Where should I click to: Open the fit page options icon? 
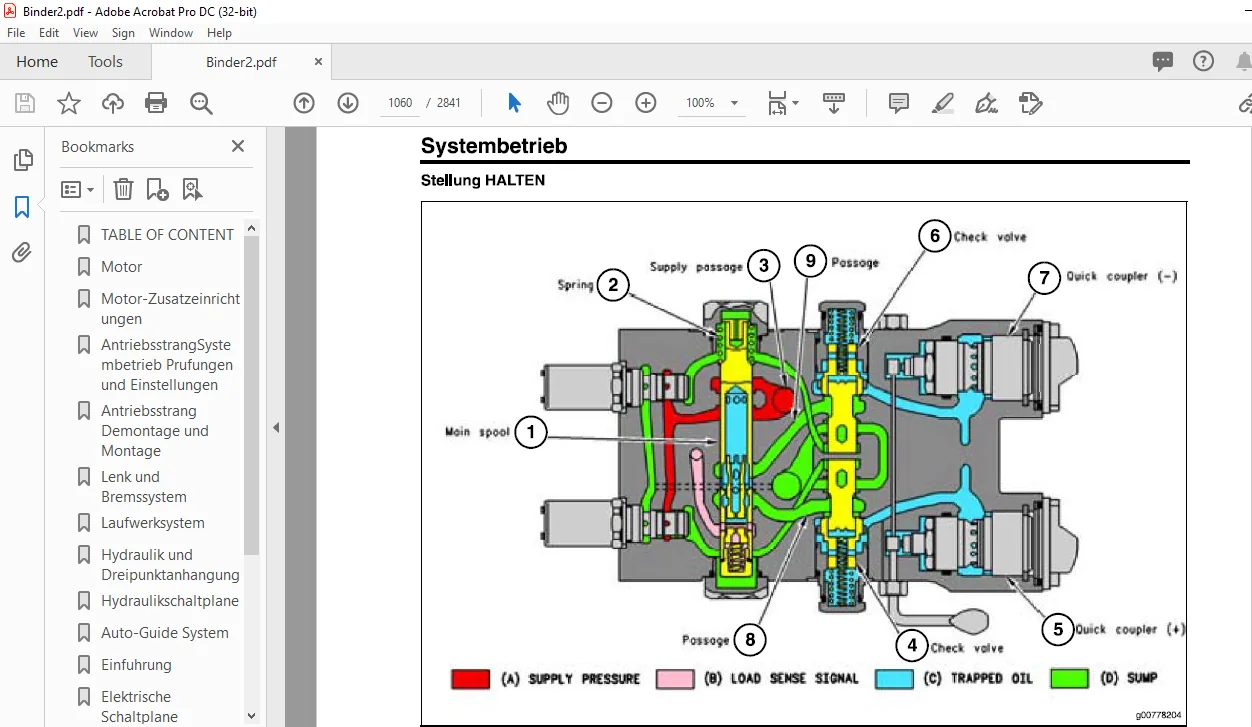[x=783, y=103]
